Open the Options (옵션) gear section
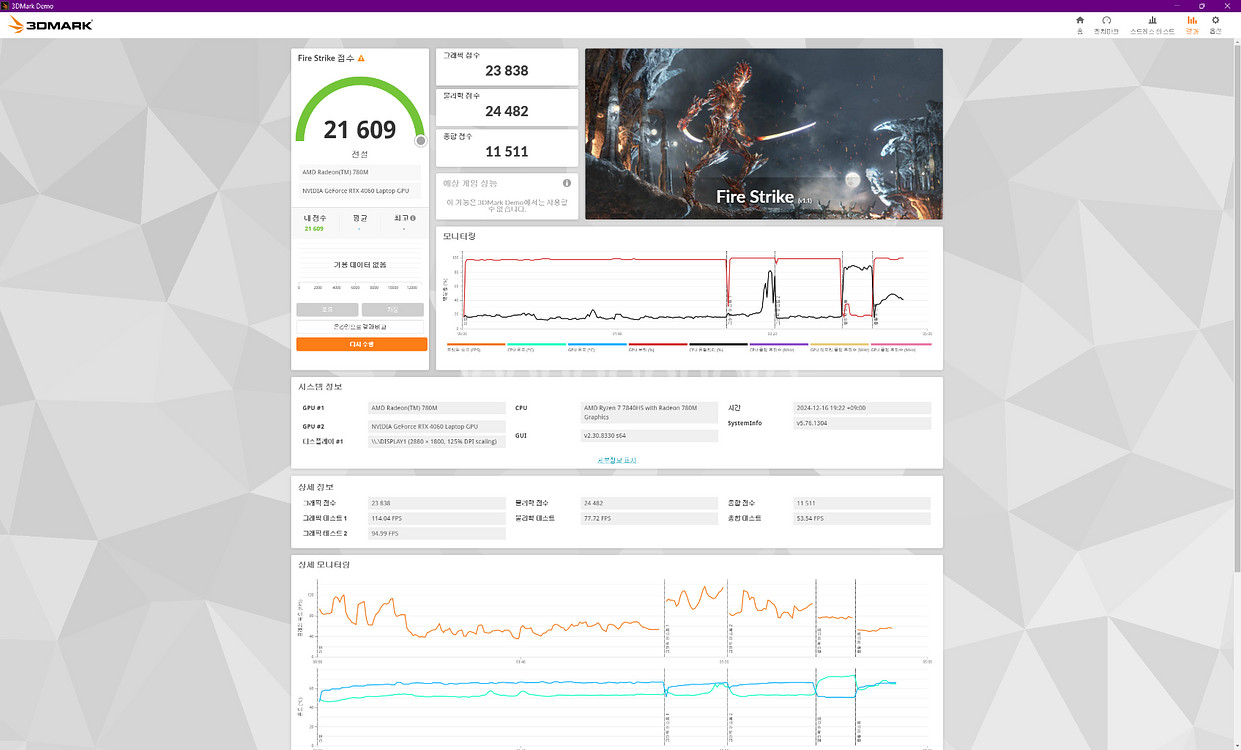1241x750 pixels. tap(1216, 25)
